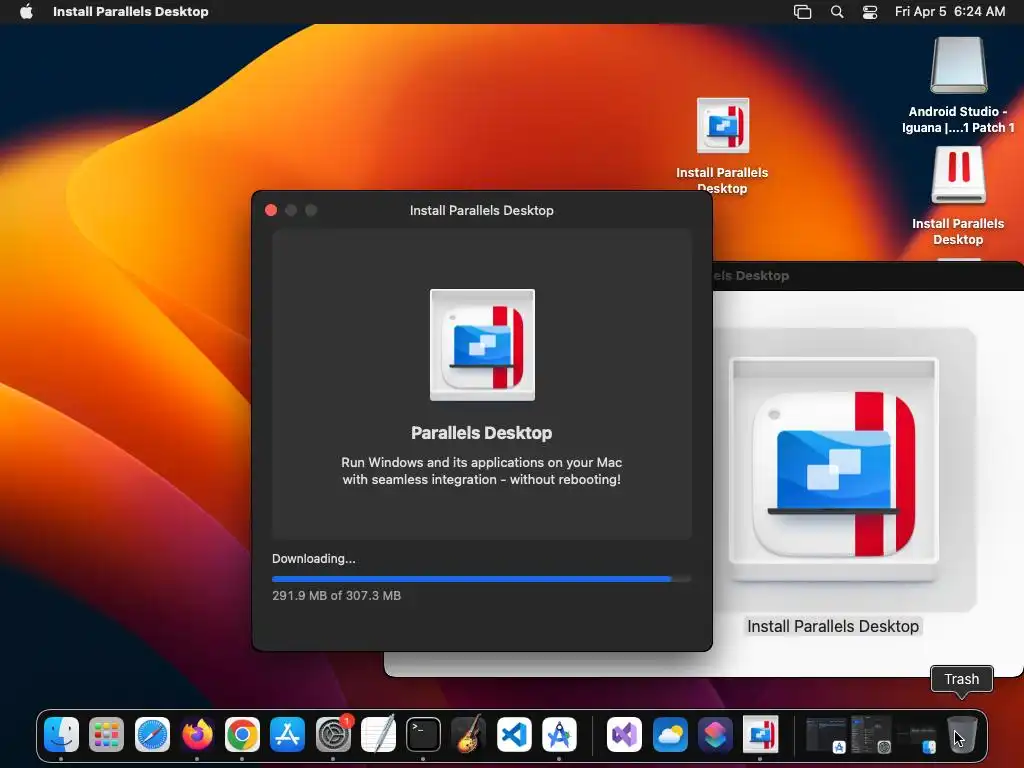Click installer dialog title bar text
Image resolution: width=1024 pixels, height=768 pixels.
pyautogui.click(x=481, y=210)
